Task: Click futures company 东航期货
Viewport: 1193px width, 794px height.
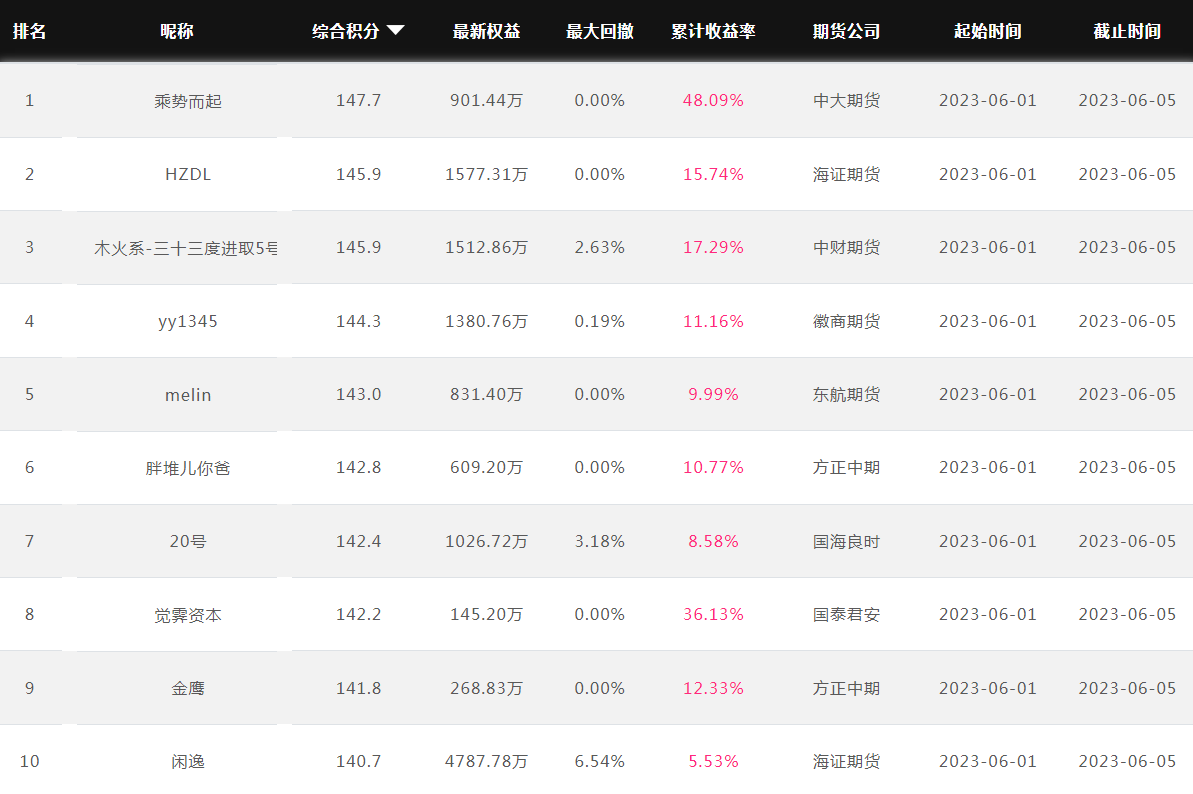Action: point(846,394)
